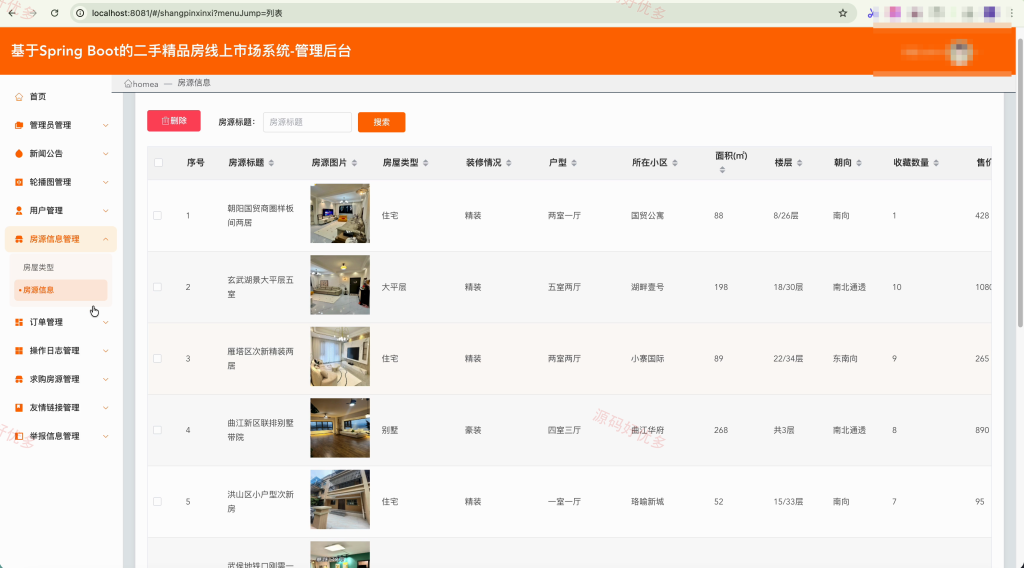Screen dimensions: 1024x568
Task: Click the 订单管理 sidebar icon
Action: pos(19,322)
